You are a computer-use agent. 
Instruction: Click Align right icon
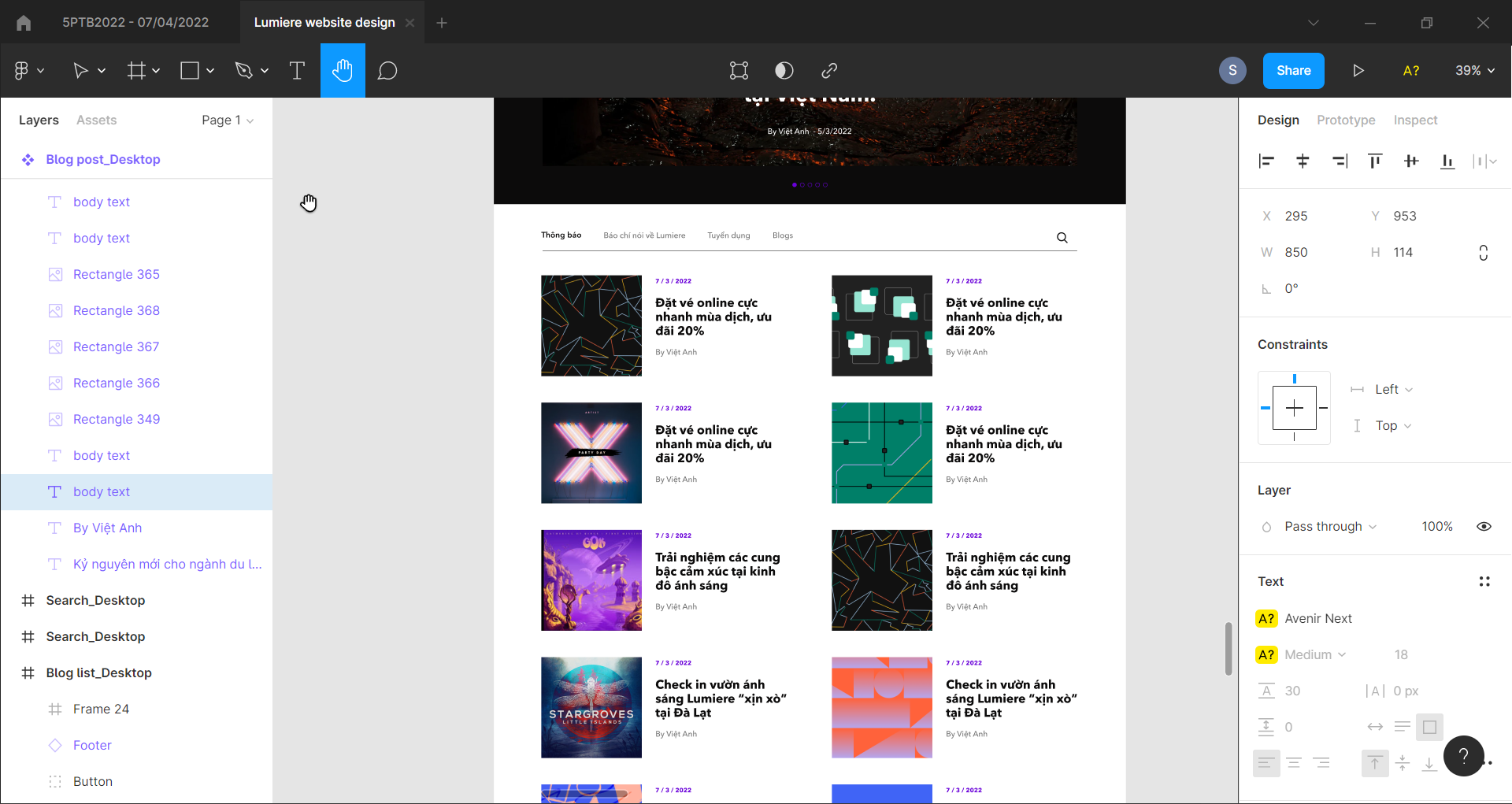[1340, 161]
